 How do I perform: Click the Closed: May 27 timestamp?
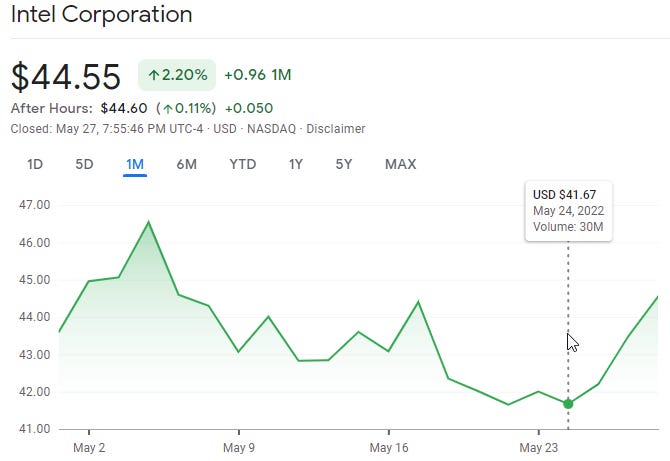107,129
